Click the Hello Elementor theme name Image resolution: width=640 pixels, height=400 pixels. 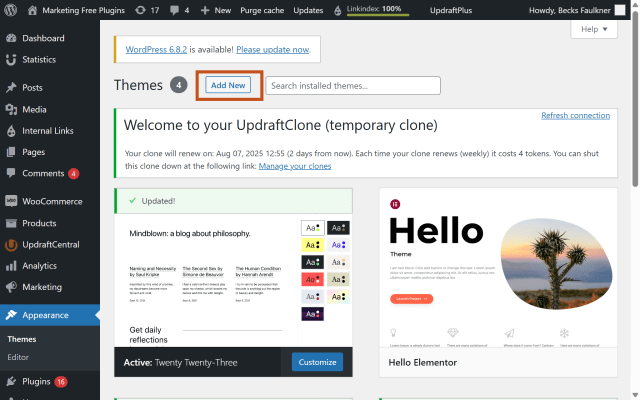(x=422, y=362)
